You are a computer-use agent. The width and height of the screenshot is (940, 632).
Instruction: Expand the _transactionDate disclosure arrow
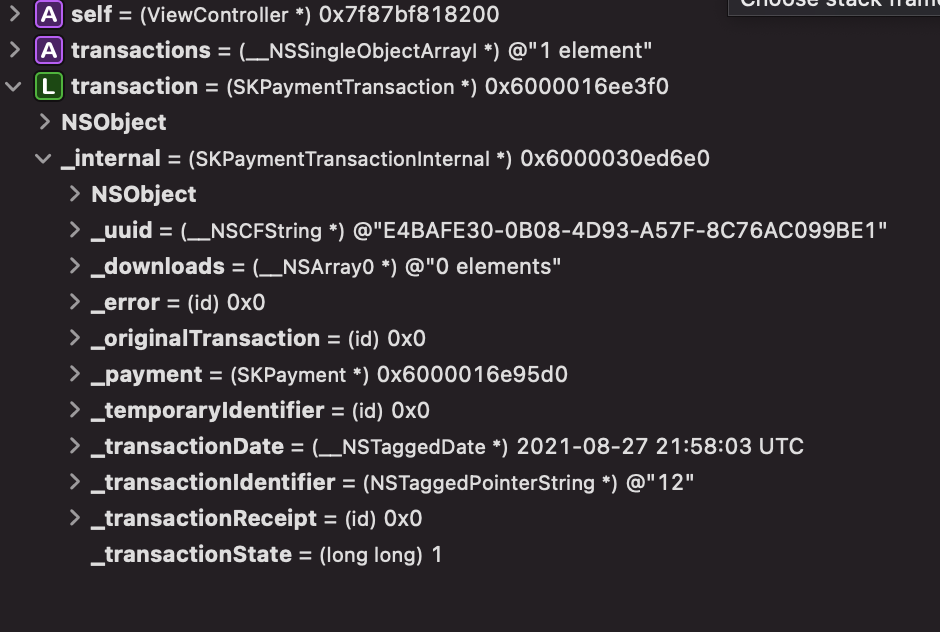(75, 446)
